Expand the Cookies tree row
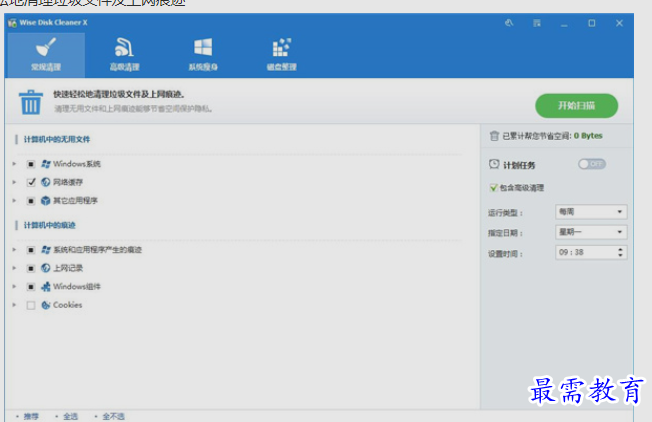652x422 pixels. (x=14, y=305)
